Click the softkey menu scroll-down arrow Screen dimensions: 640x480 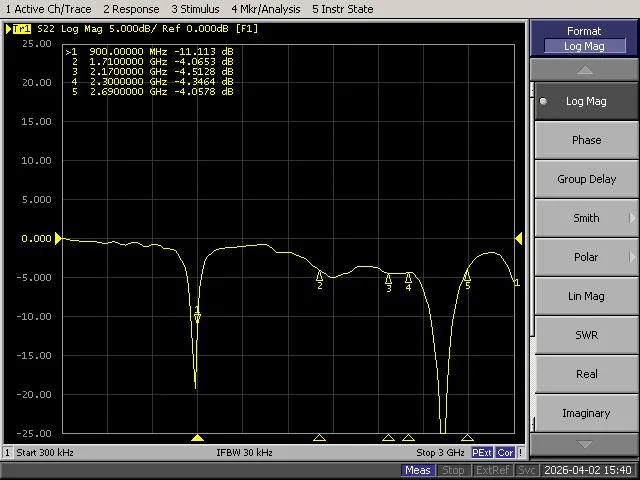tap(584, 444)
